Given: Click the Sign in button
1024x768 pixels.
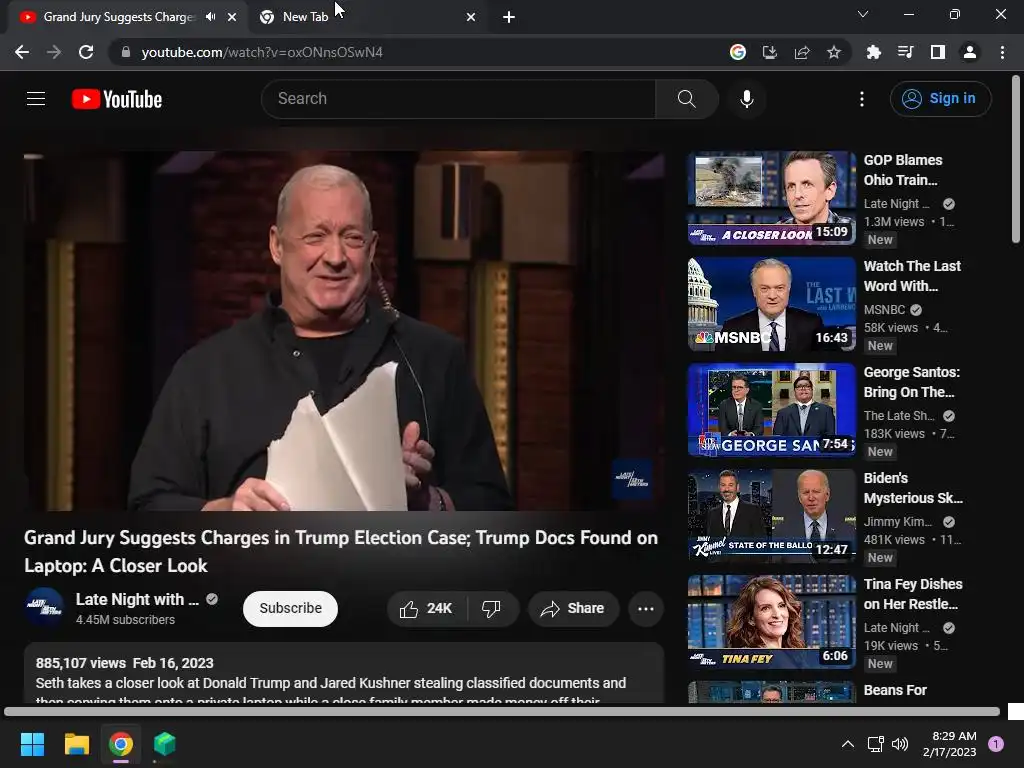Looking at the screenshot, I should 940,99.
